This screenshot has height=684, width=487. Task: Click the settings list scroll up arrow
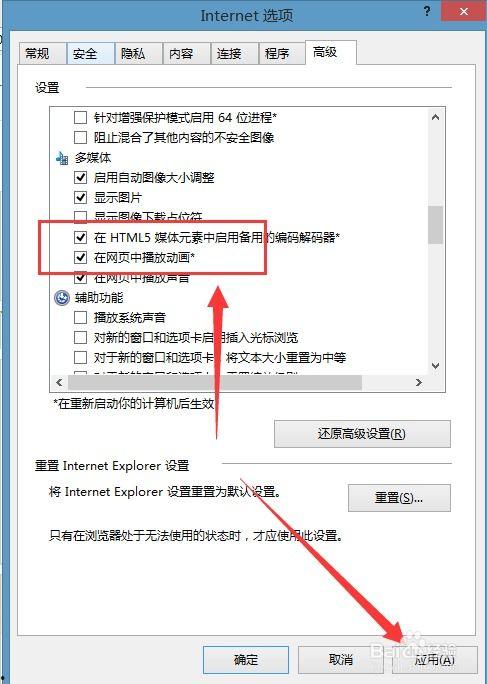click(x=435, y=117)
